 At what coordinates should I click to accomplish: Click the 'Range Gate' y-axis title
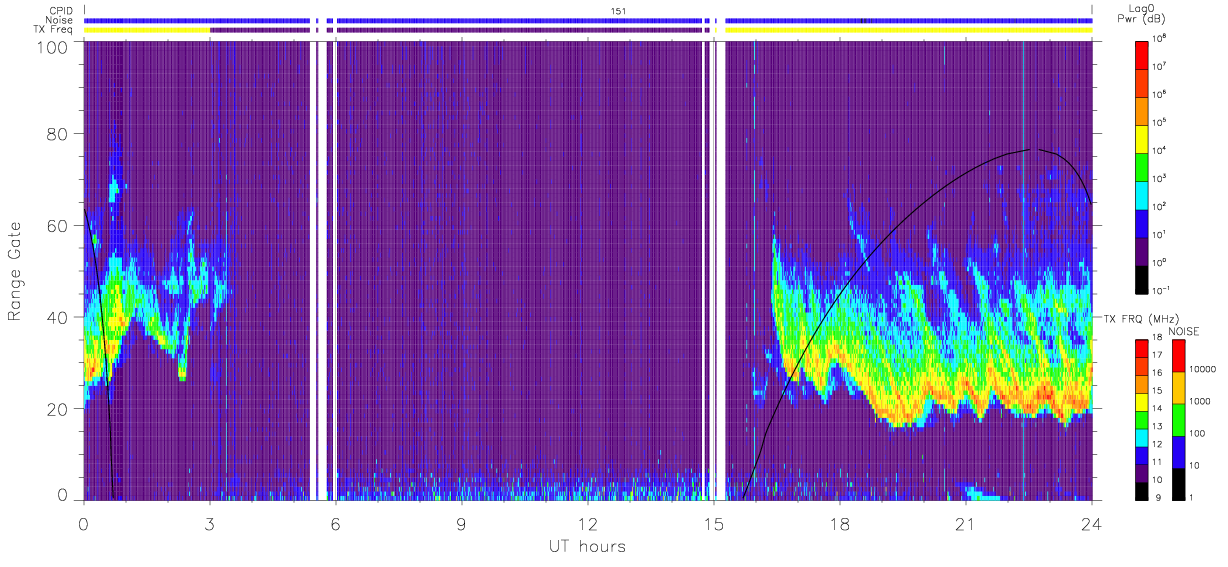pyautogui.click(x=16, y=272)
